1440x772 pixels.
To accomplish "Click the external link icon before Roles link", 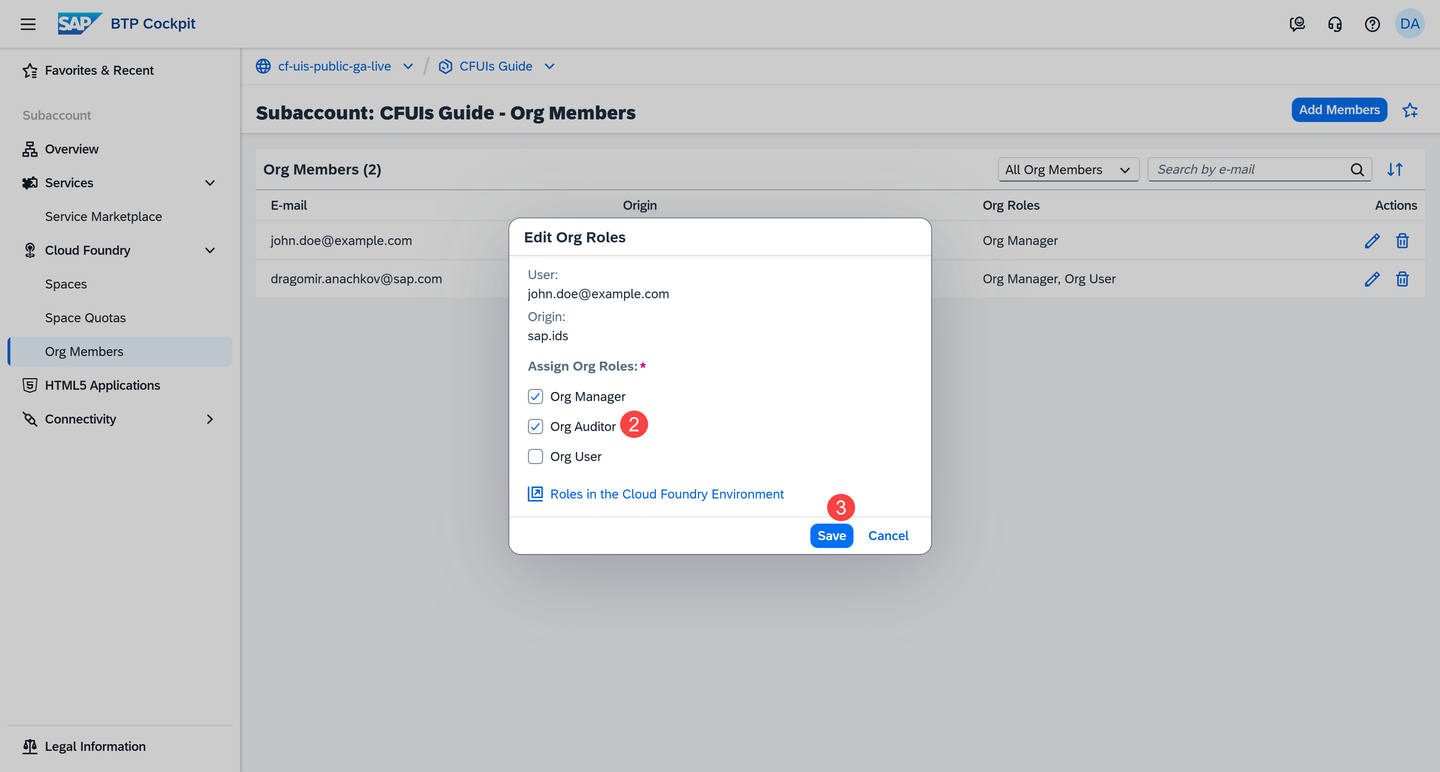I will [535, 494].
